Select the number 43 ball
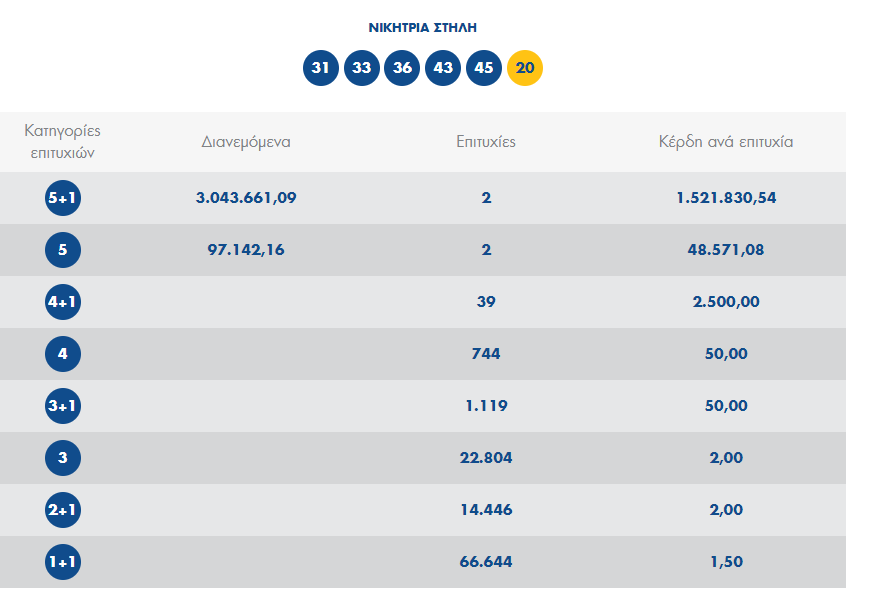This screenshot has height=608, width=875. coord(444,68)
